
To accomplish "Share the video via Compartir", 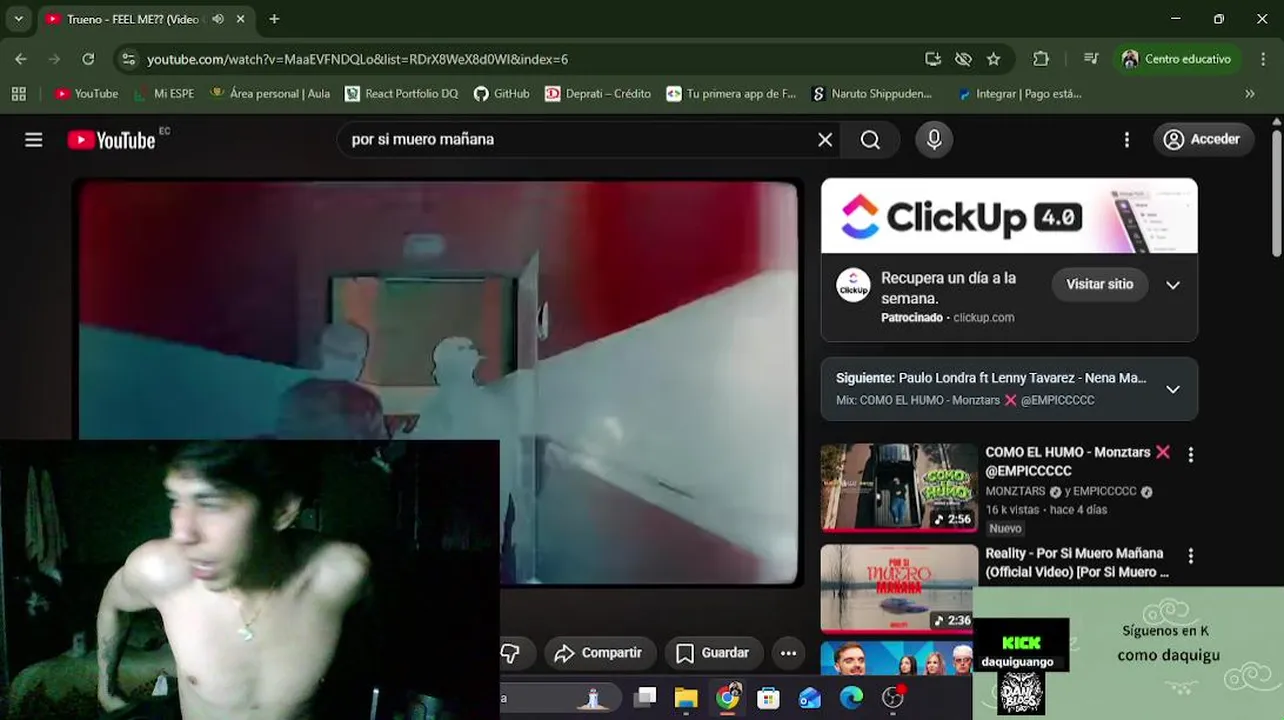I will pyautogui.click(x=598, y=653).
